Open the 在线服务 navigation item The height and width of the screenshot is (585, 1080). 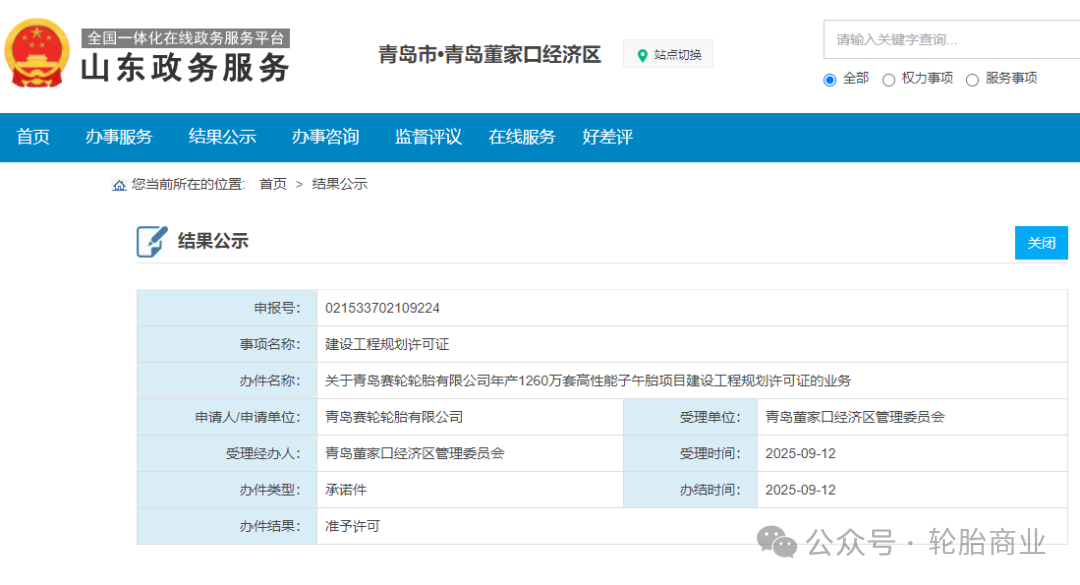[x=521, y=137]
